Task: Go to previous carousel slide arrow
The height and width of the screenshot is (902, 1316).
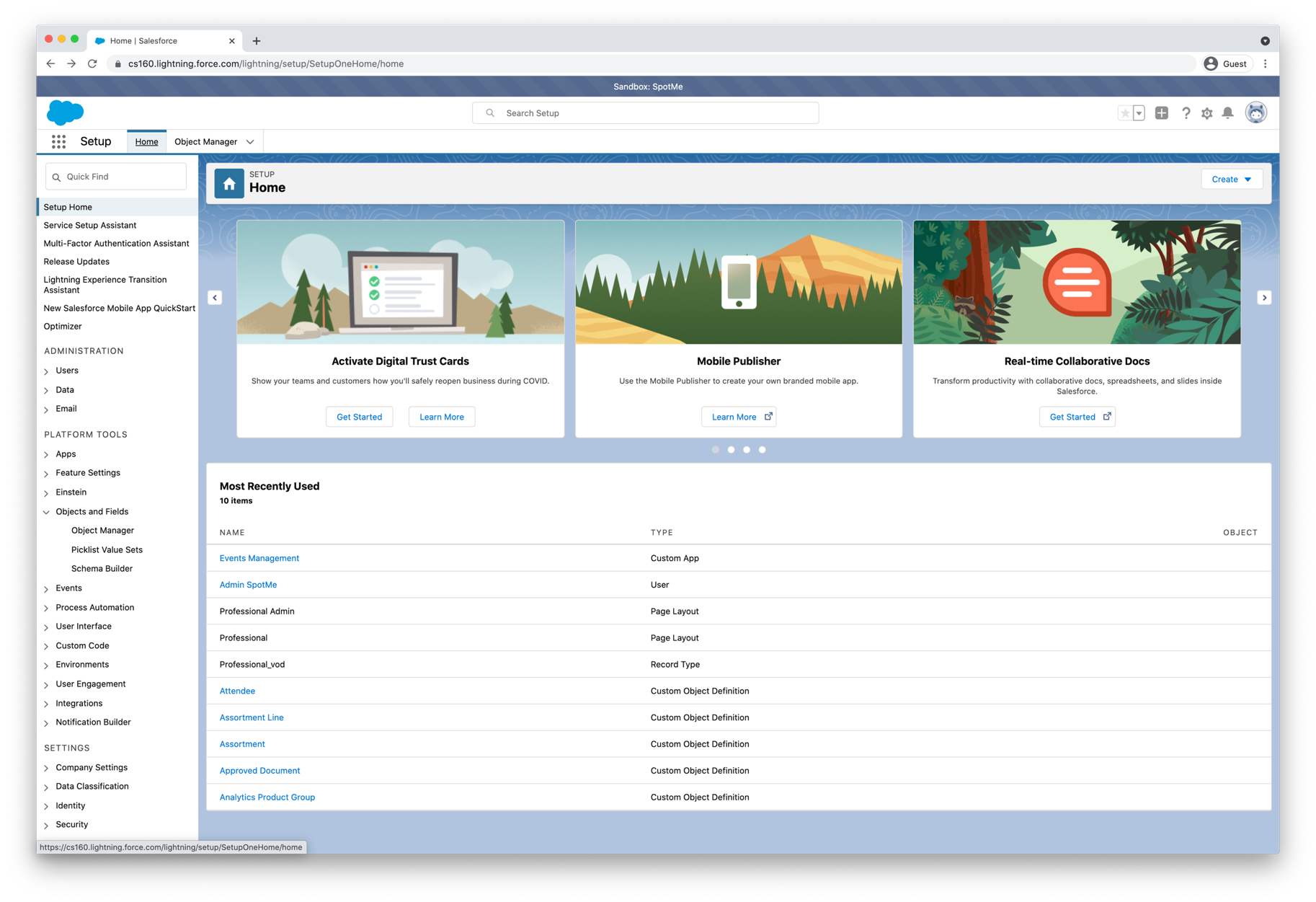Action: point(215,297)
